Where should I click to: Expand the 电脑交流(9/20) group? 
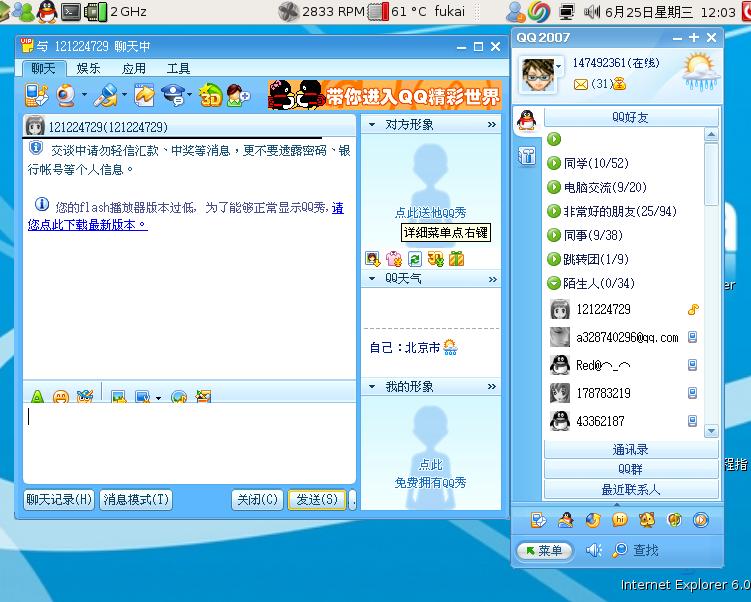click(x=554, y=187)
